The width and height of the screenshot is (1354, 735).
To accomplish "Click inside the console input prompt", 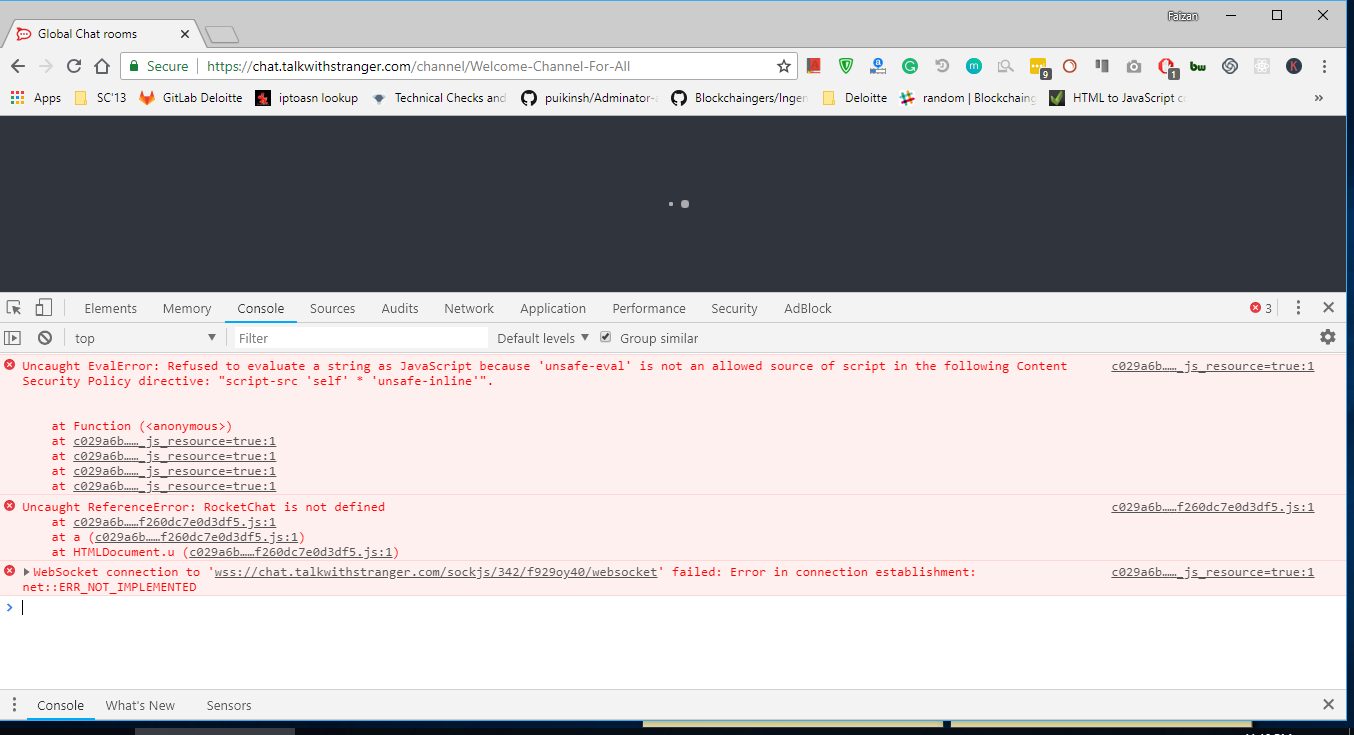I will [x=100, y=607].
